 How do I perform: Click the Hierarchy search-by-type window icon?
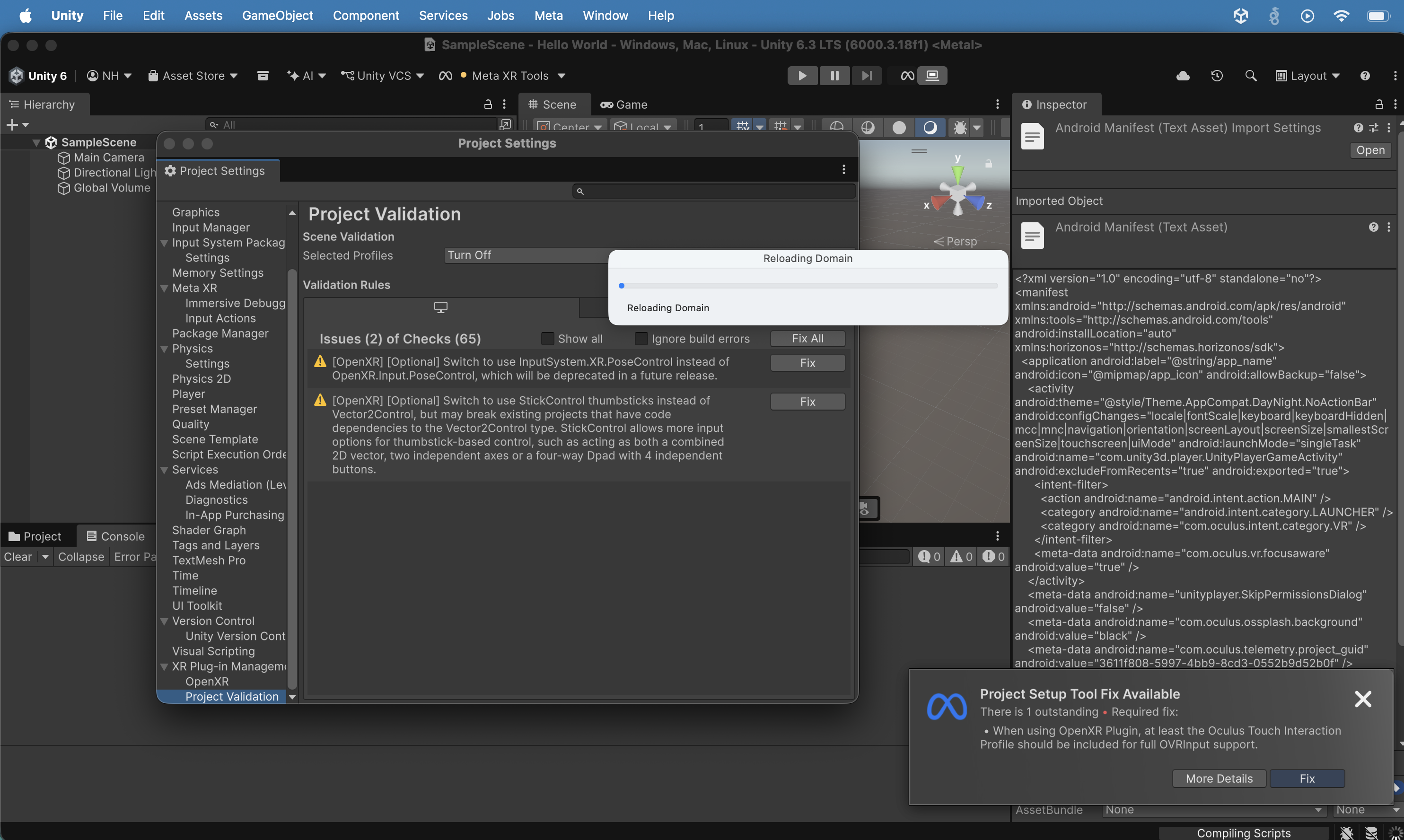[x=506, y=124]
